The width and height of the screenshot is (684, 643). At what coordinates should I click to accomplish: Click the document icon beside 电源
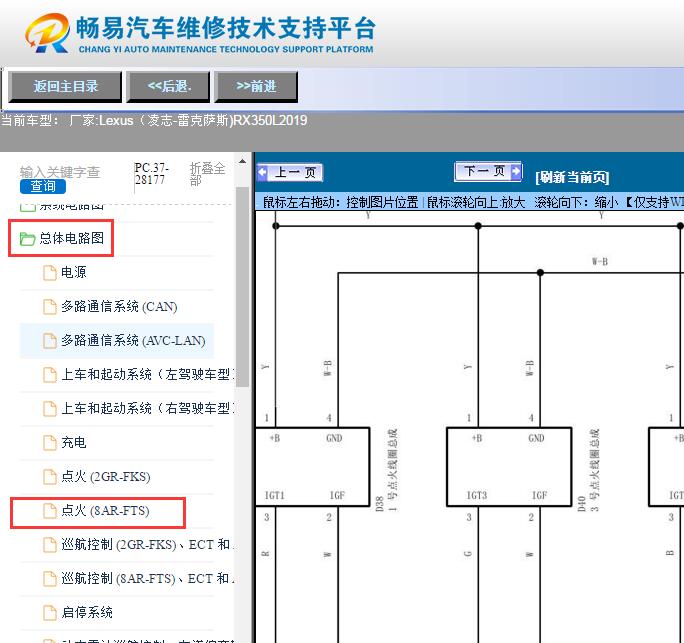(x=50, y=273)
